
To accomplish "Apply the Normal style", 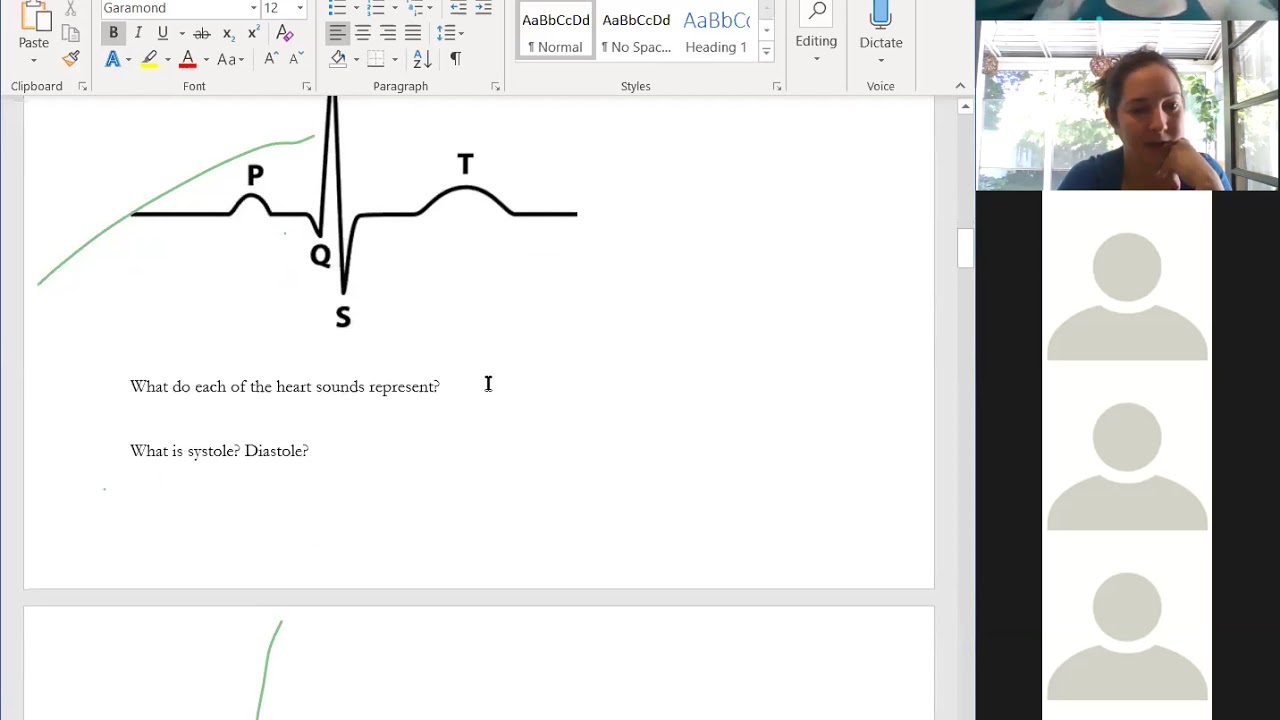I will [x=555, y=29].
